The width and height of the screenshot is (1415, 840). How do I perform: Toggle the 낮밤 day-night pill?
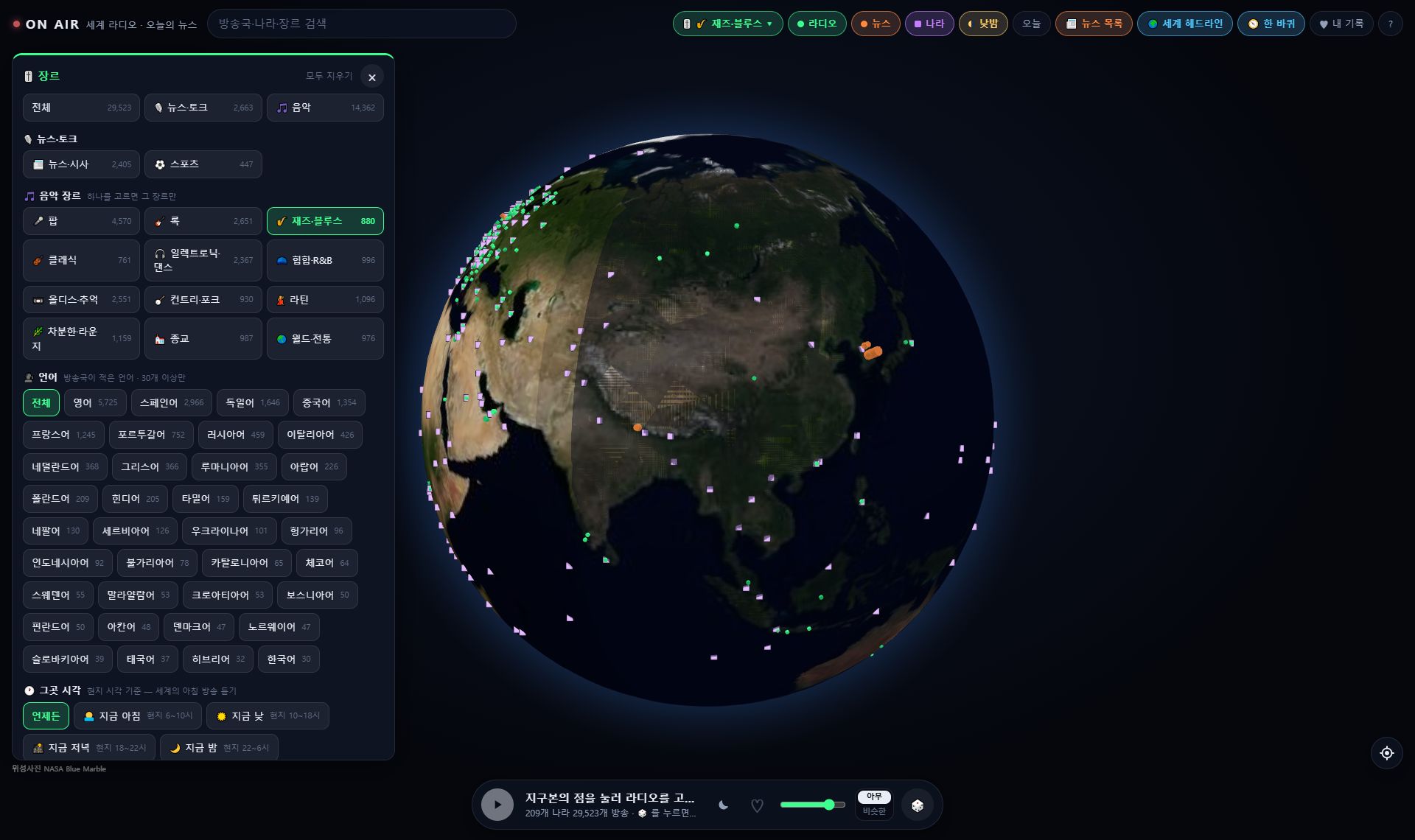[983, 24]
